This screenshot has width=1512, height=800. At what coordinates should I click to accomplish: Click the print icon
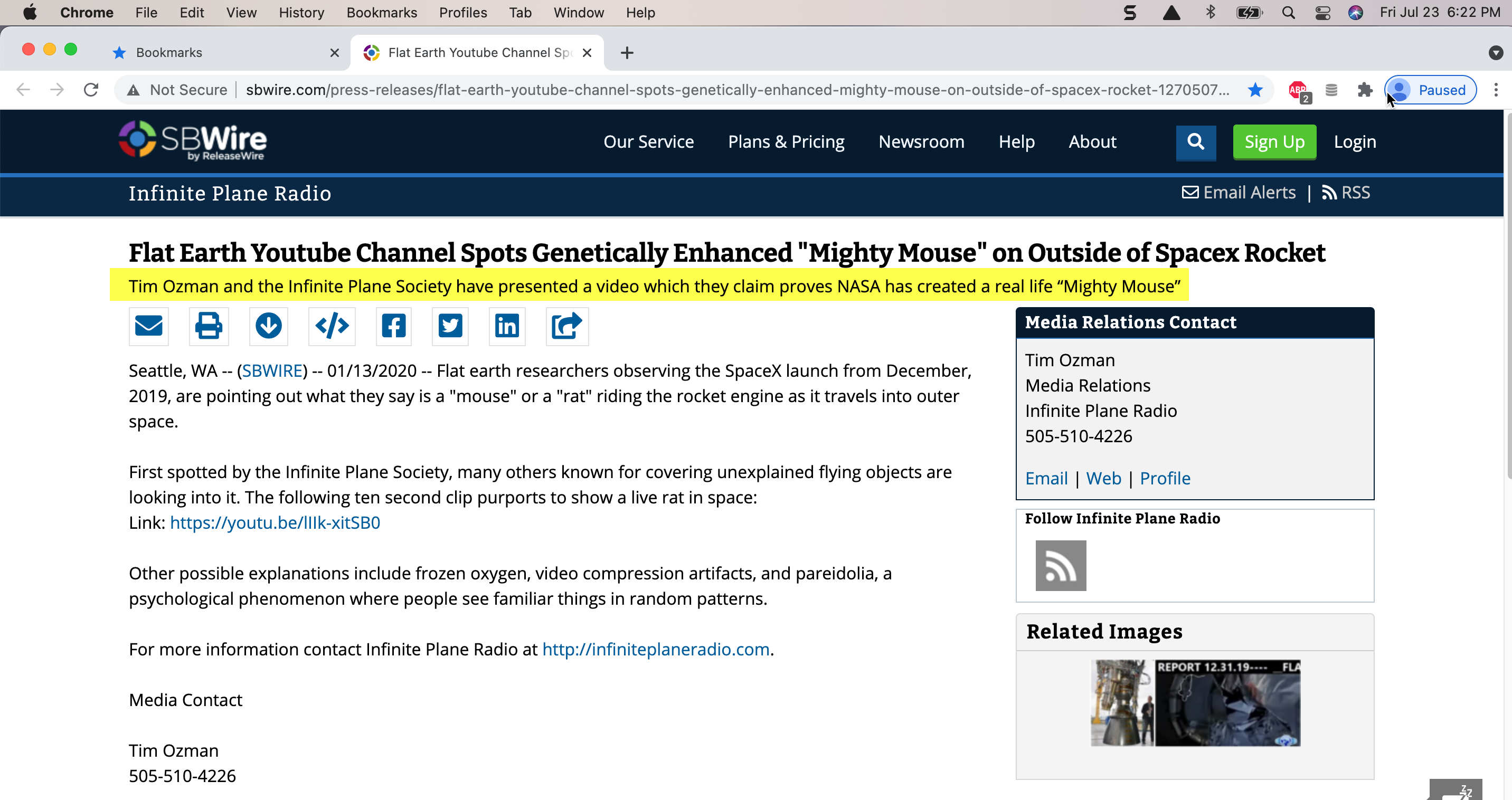click(209, 326)
